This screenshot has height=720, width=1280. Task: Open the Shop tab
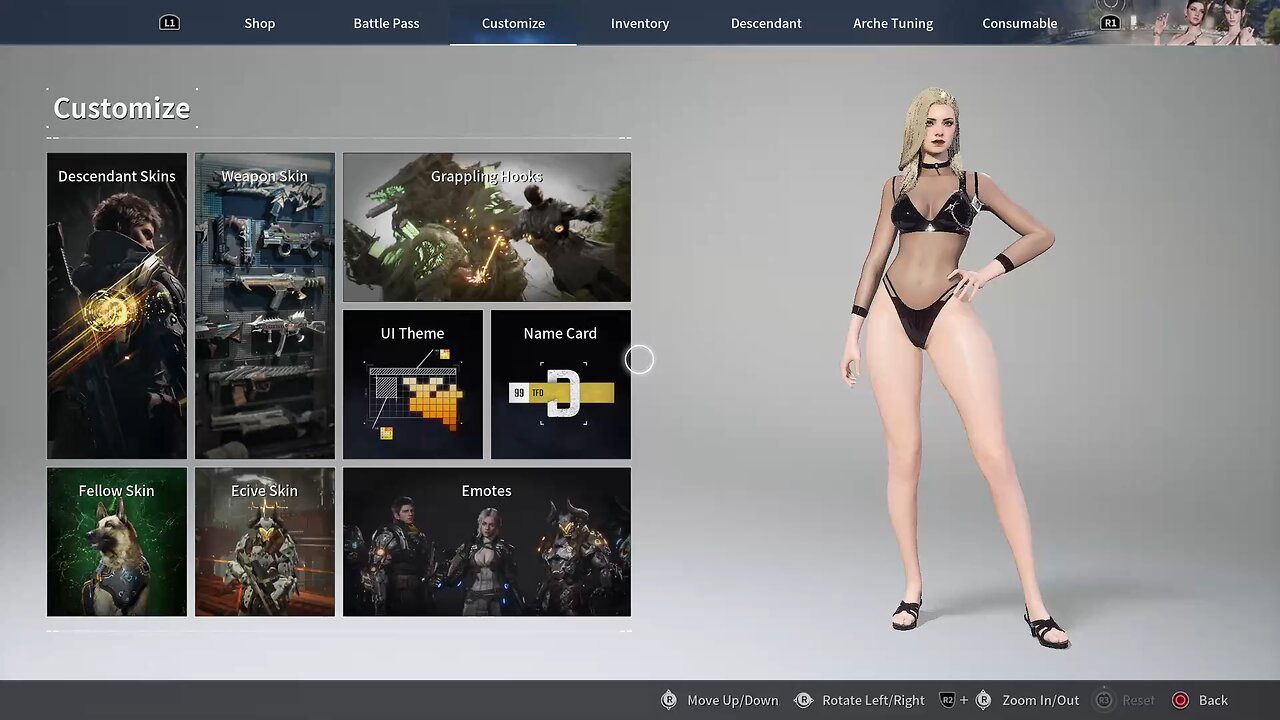tap(259, 23)
